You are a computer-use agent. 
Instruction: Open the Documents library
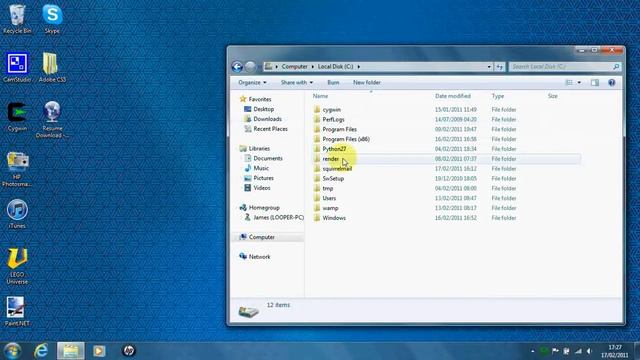pos(268,158)
